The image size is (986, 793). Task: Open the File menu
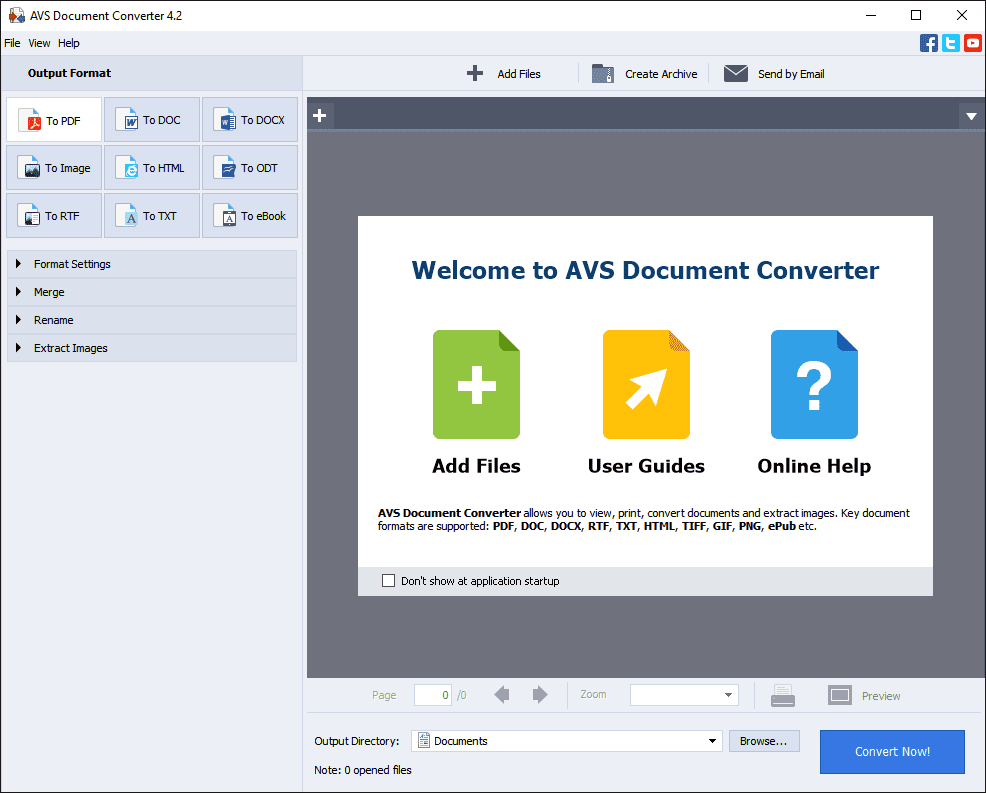pyautogui.click(x=12, y=43)
